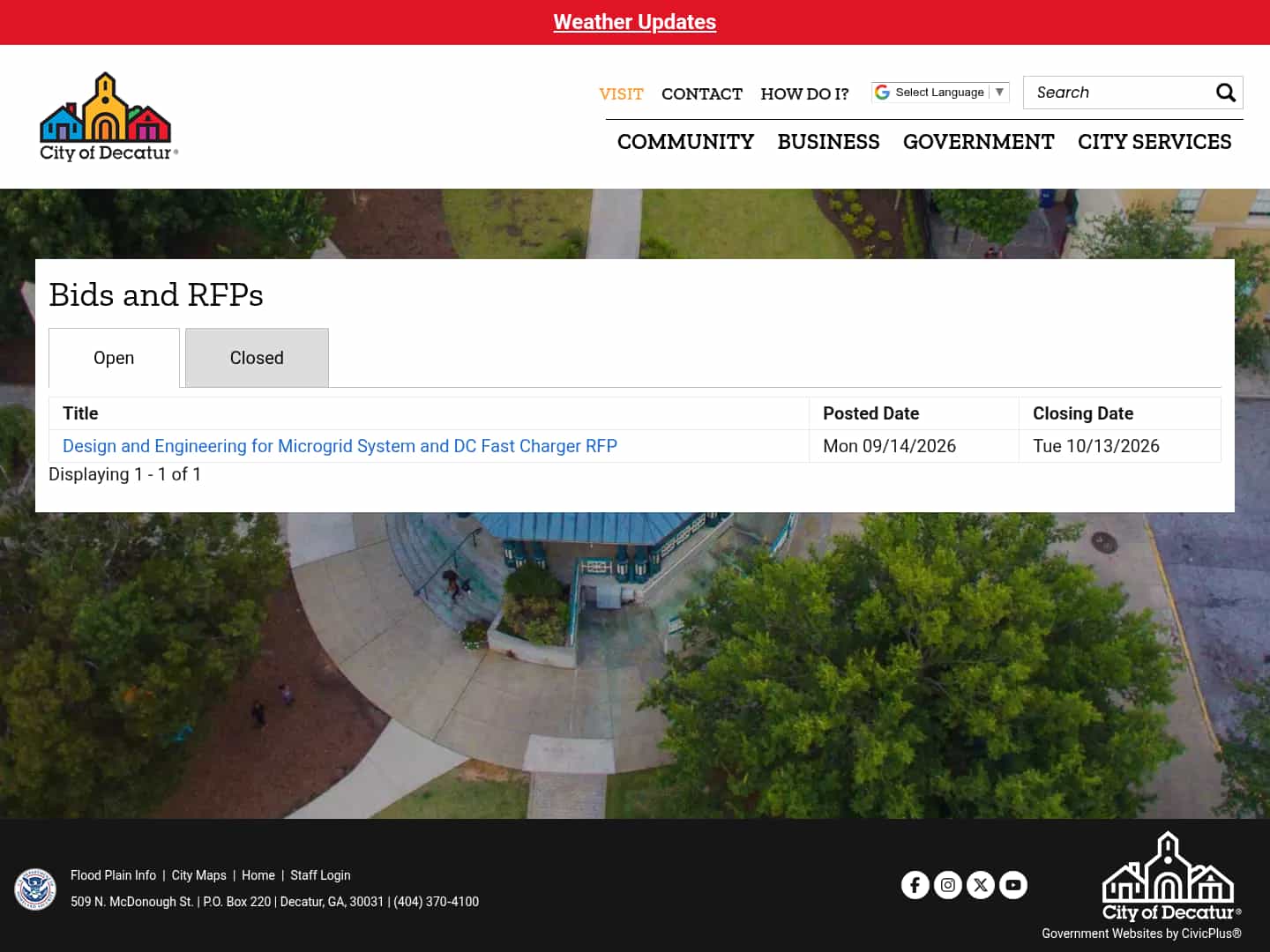Open the City Maps footer link
Viewport: 1270px width, 952px height.
198,875
